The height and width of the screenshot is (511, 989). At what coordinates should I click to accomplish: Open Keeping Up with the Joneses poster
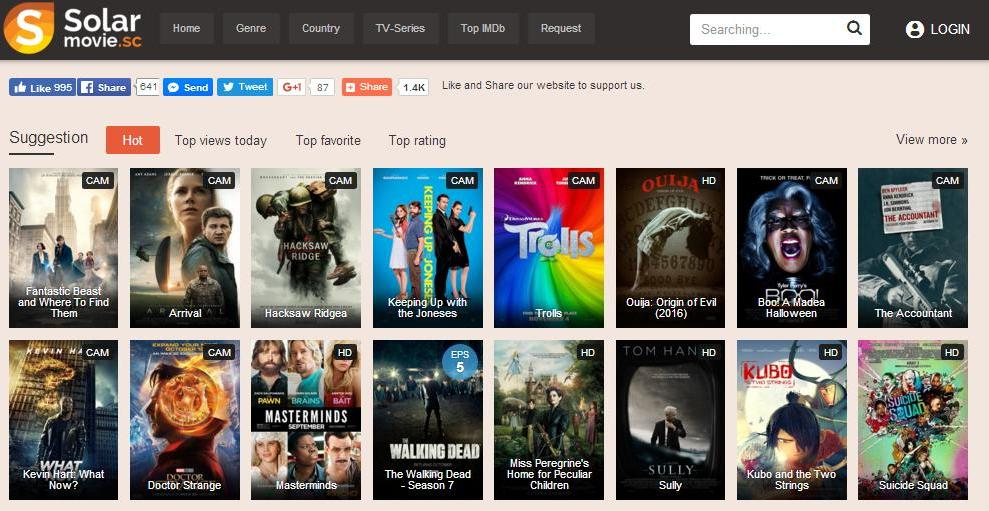pos(428,248)
